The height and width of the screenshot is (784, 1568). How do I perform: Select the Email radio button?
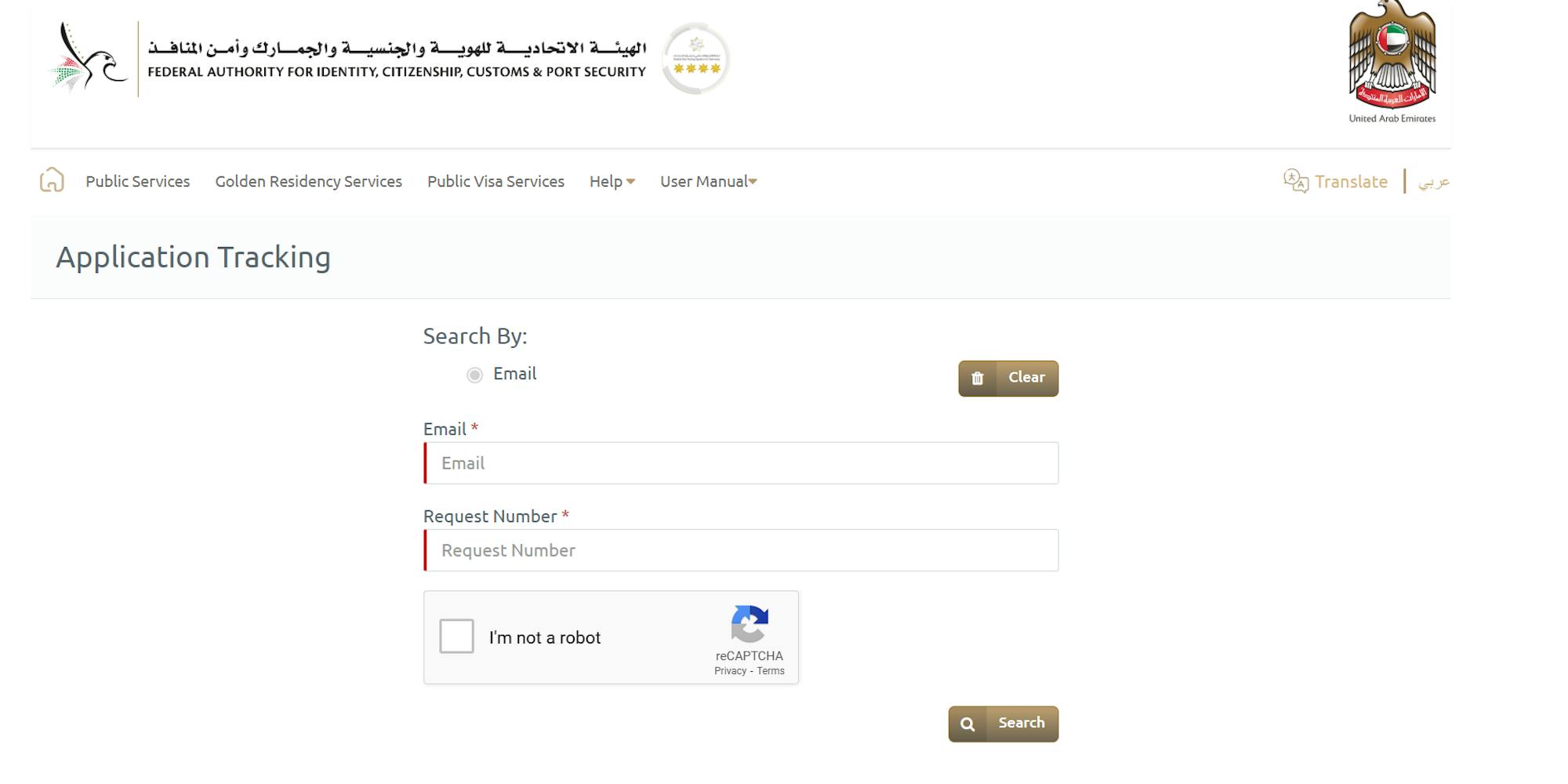pyautogui.click(x=474, y=375)
